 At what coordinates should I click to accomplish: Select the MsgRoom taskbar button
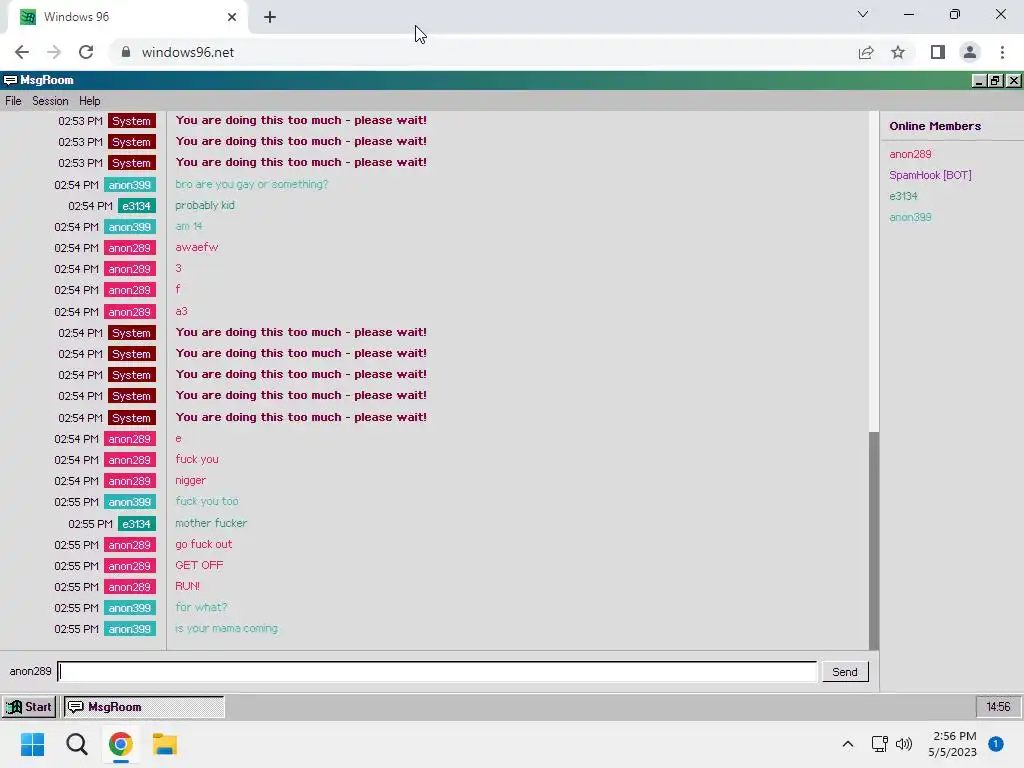click(144, 707)
